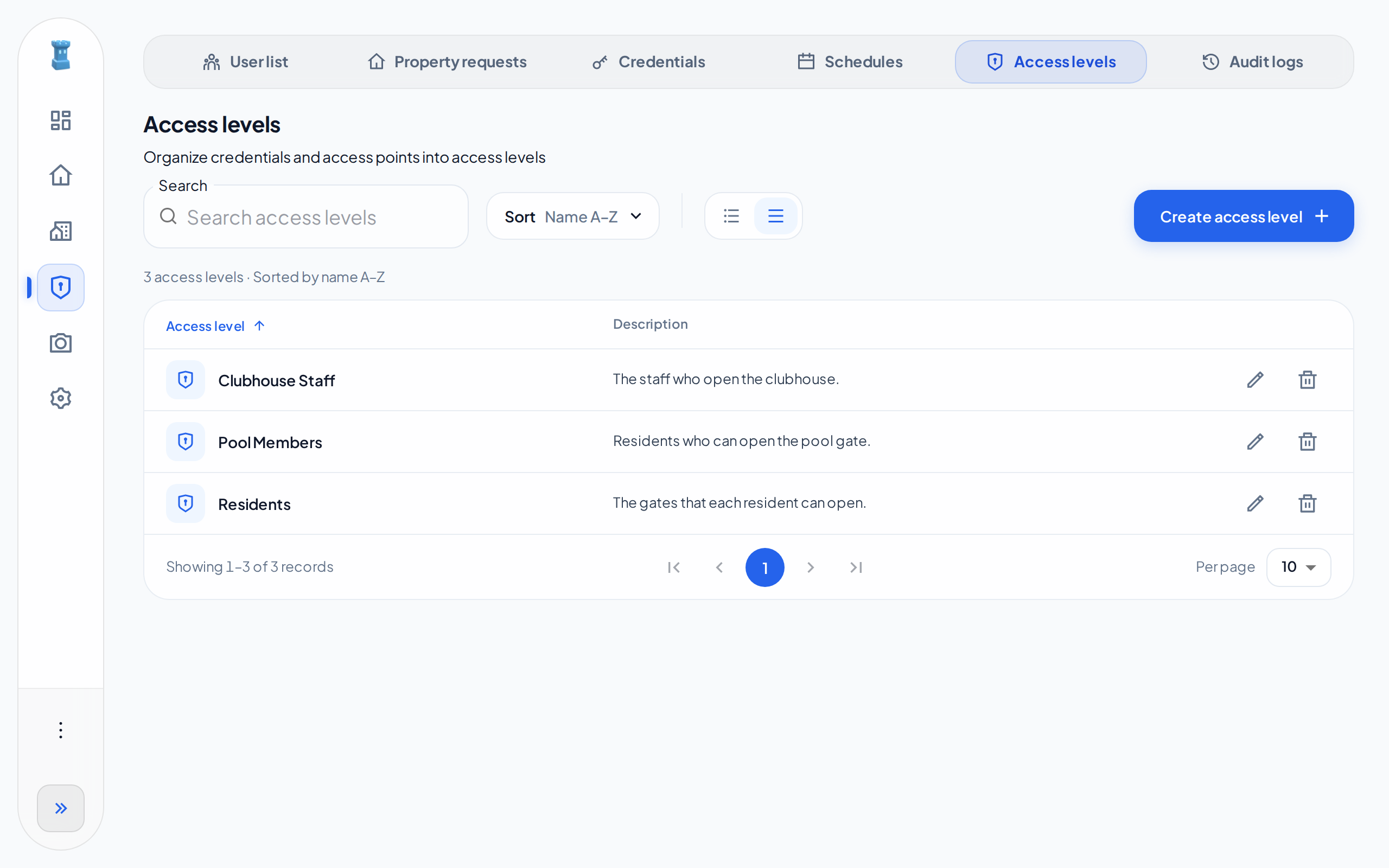
Task: Expand the sidebar with double chevron button
Action: [x=61, y=808]
